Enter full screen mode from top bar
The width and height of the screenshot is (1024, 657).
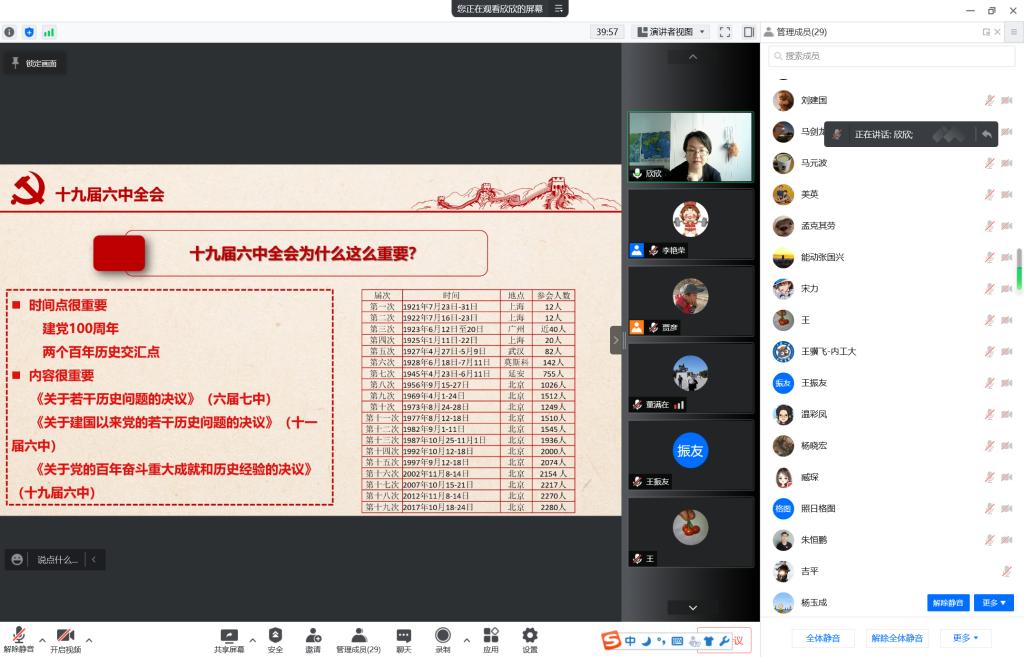coord(725,32)
